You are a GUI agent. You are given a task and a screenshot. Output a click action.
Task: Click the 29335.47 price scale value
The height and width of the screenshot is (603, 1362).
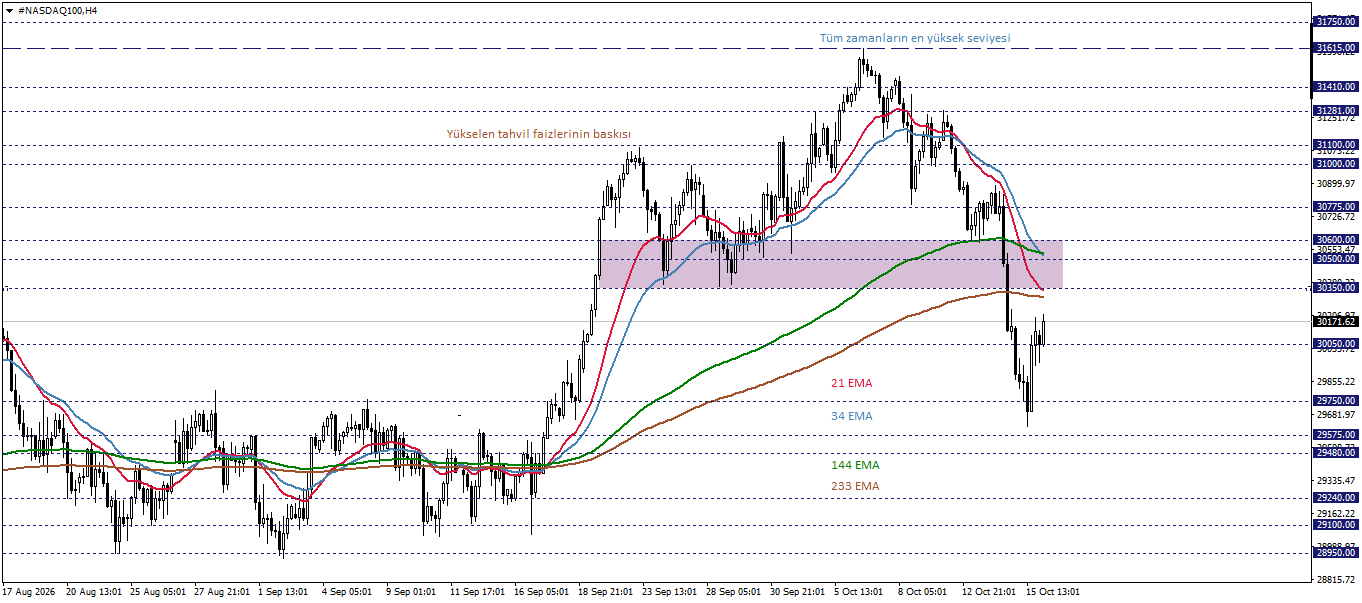click(x=1336, y=481)
